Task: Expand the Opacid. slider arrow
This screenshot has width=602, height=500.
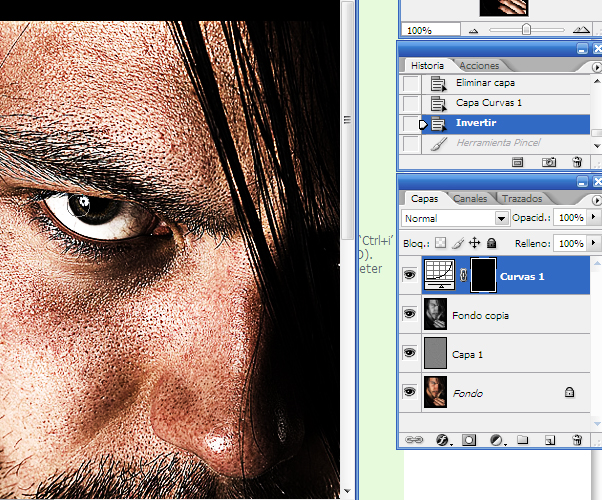Action: (594, 217)
